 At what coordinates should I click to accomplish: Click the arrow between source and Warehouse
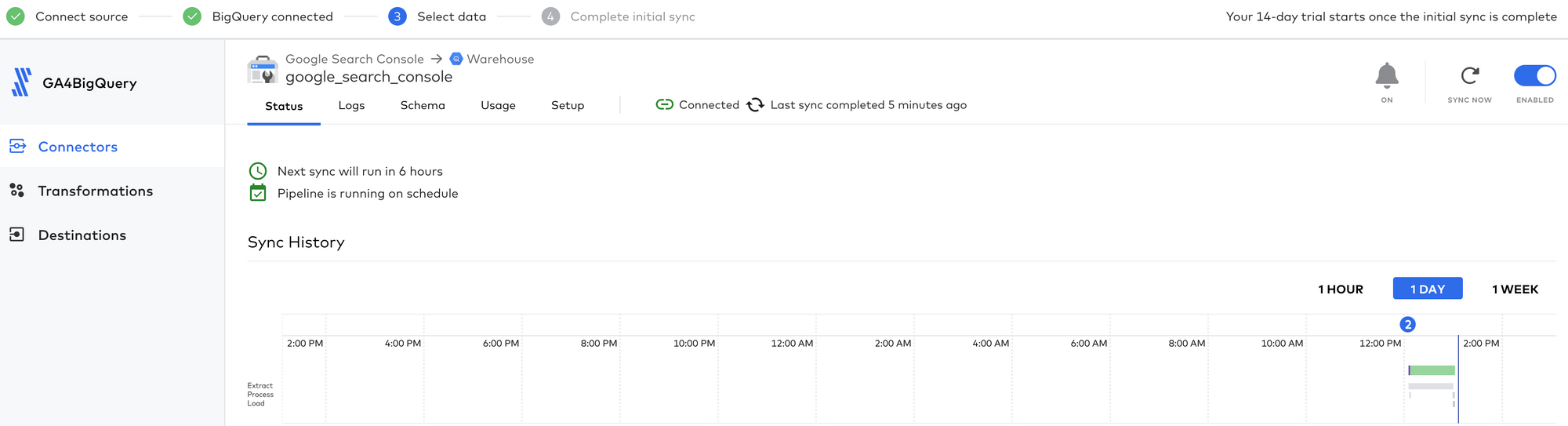437,59
